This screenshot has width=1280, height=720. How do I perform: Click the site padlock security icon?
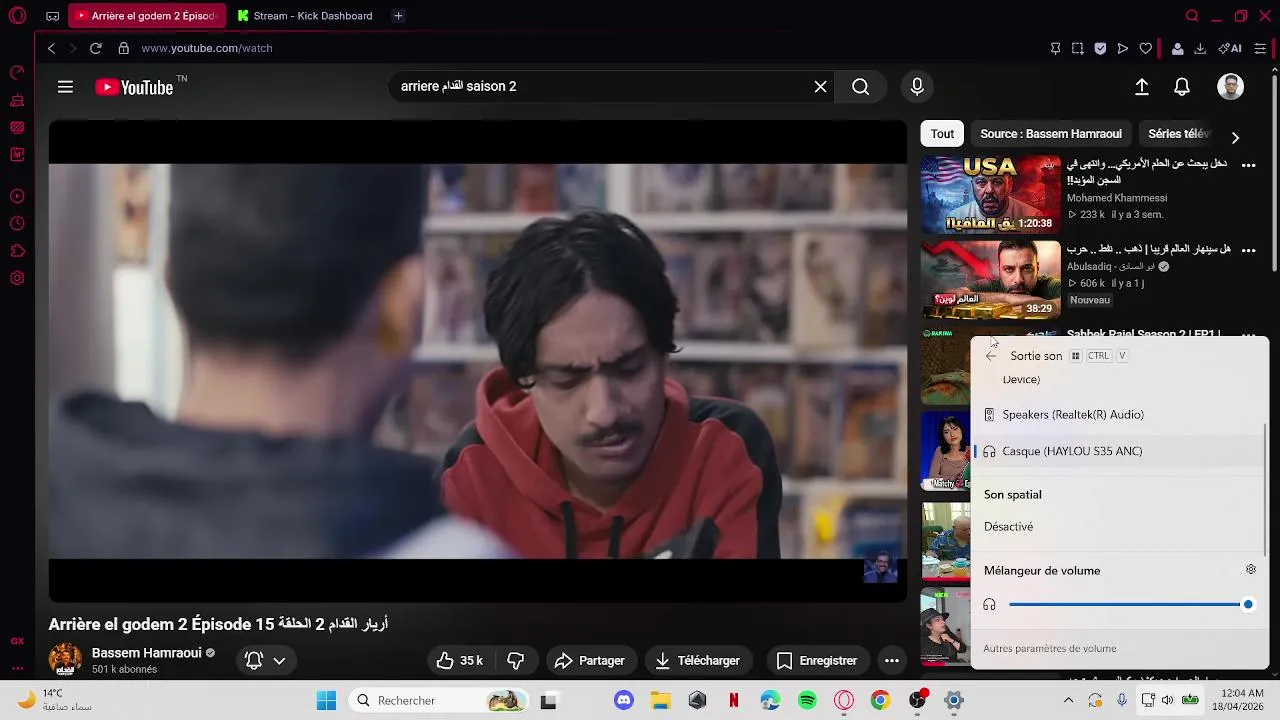click(124, 48)
